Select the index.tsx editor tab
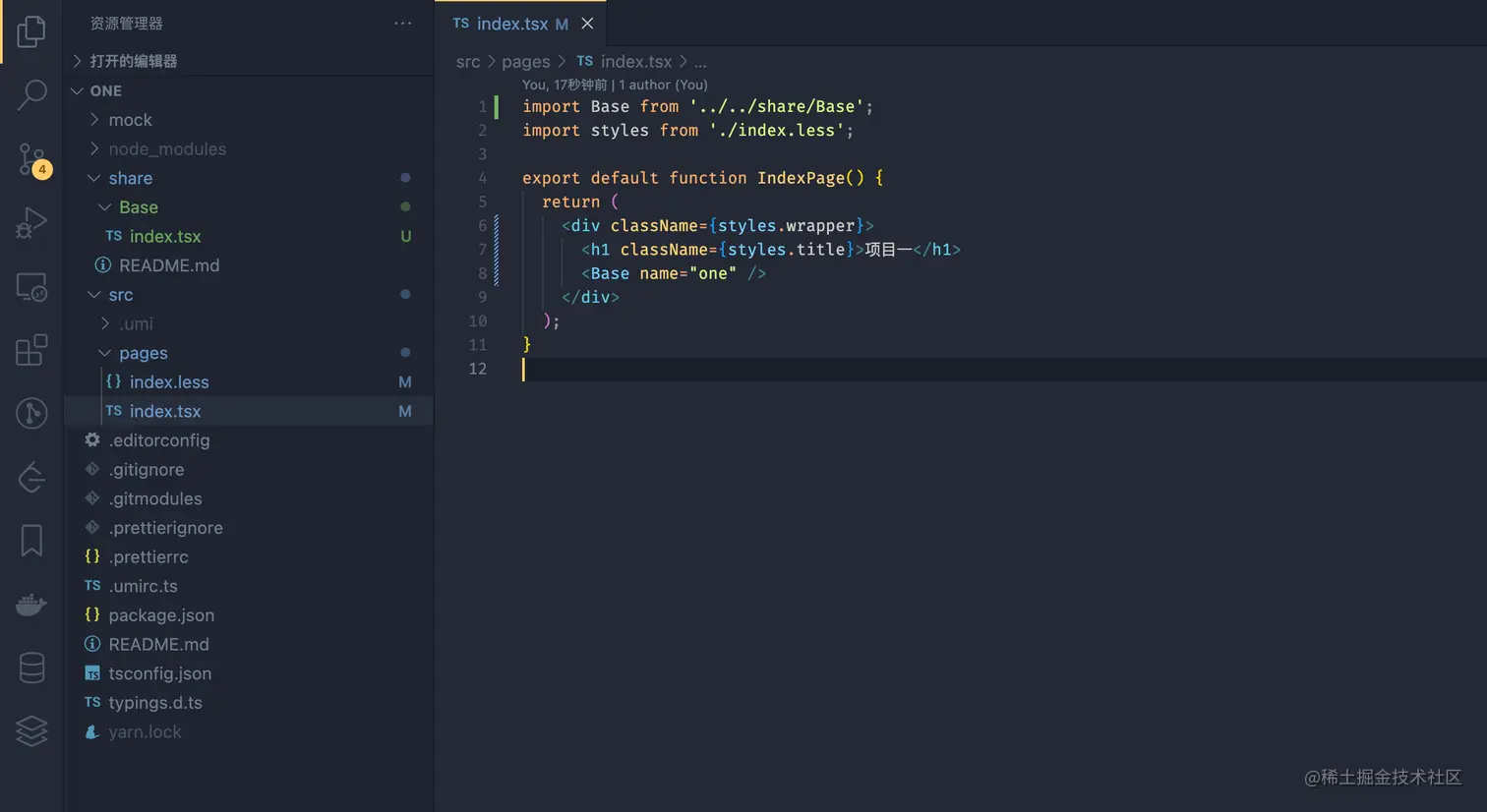This screenshot has width=1487, height=812. (x=521, y=24)
